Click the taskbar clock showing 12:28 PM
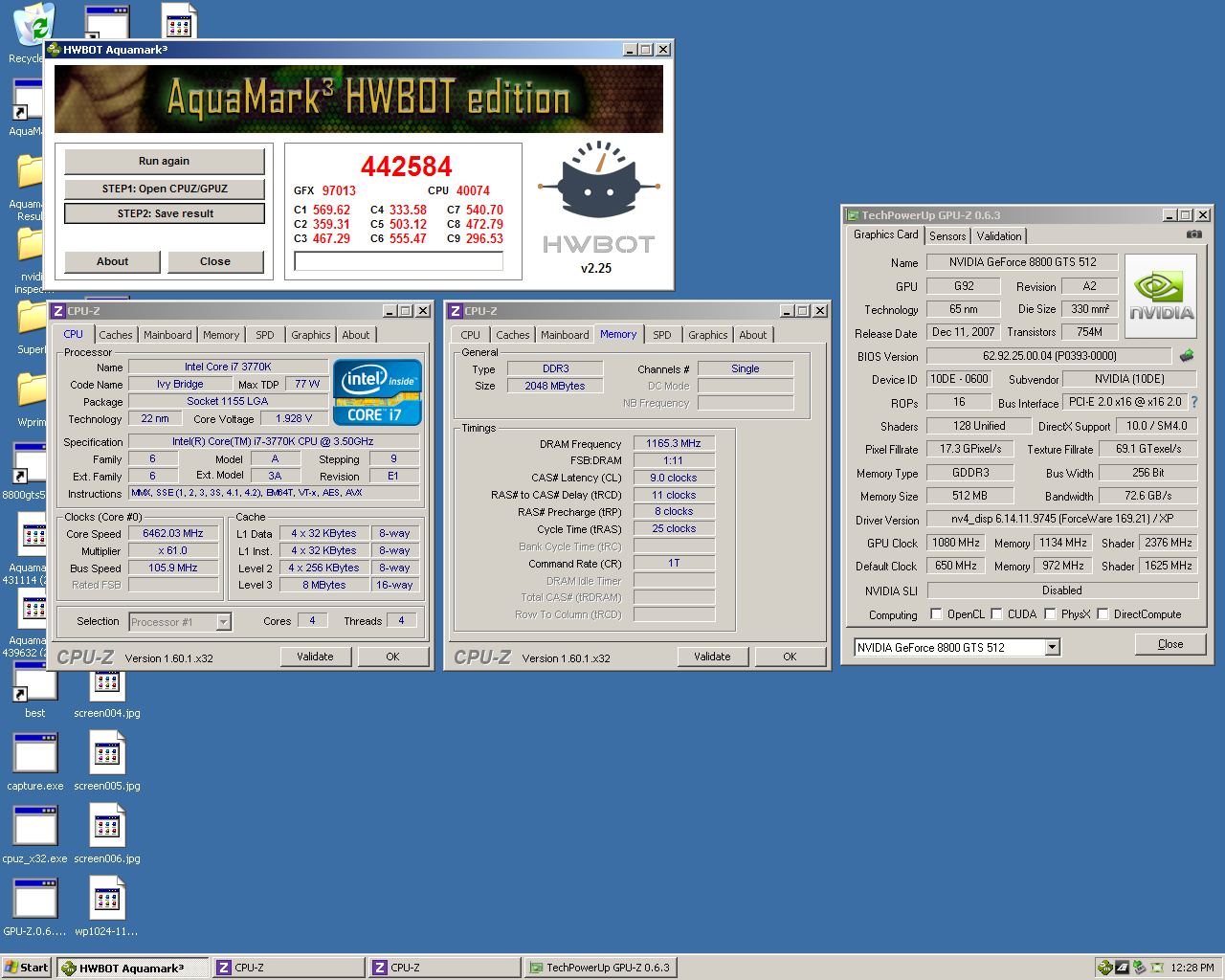The image size is (1225, 980). 1192,968
